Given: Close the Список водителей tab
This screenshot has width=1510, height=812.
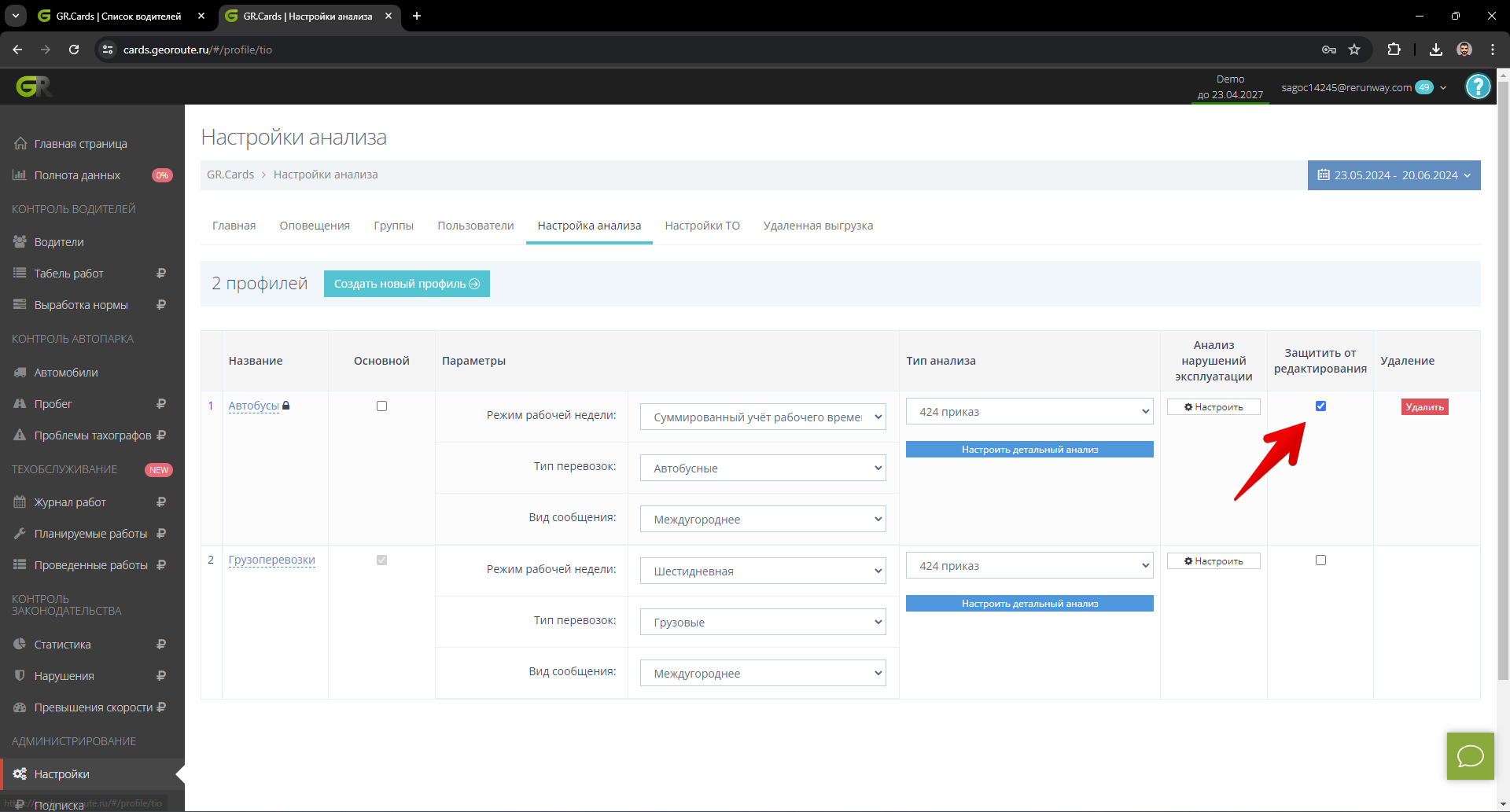Looking at the screenshot, I should coord(201,16).
